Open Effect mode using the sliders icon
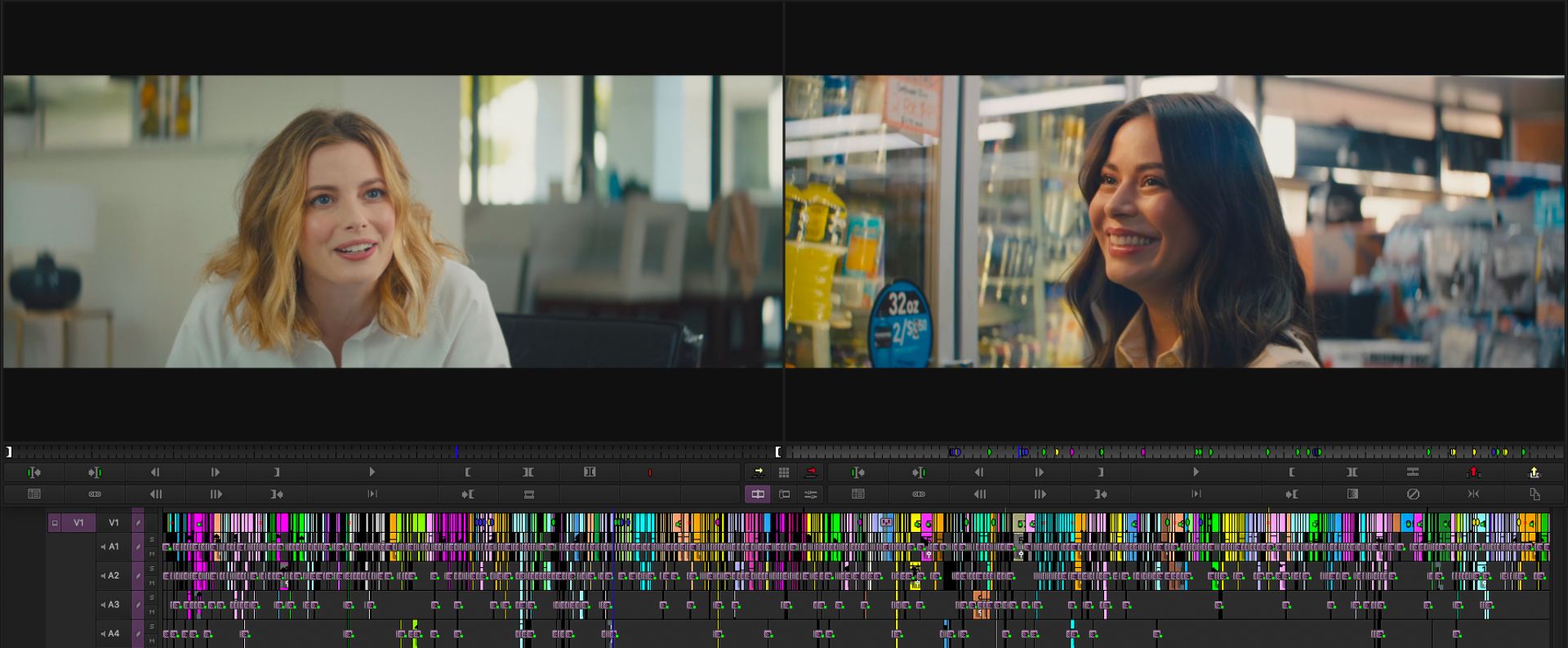1568x648 pixels. [811, 494]
